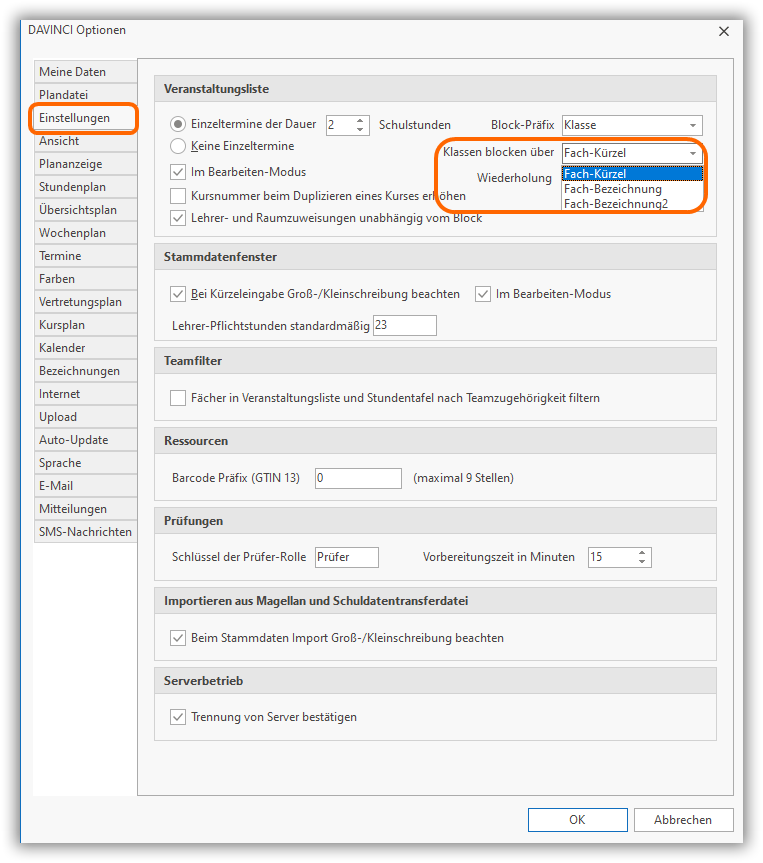Close the DAVINCI Optionen dialog

[x=724, y=30]
